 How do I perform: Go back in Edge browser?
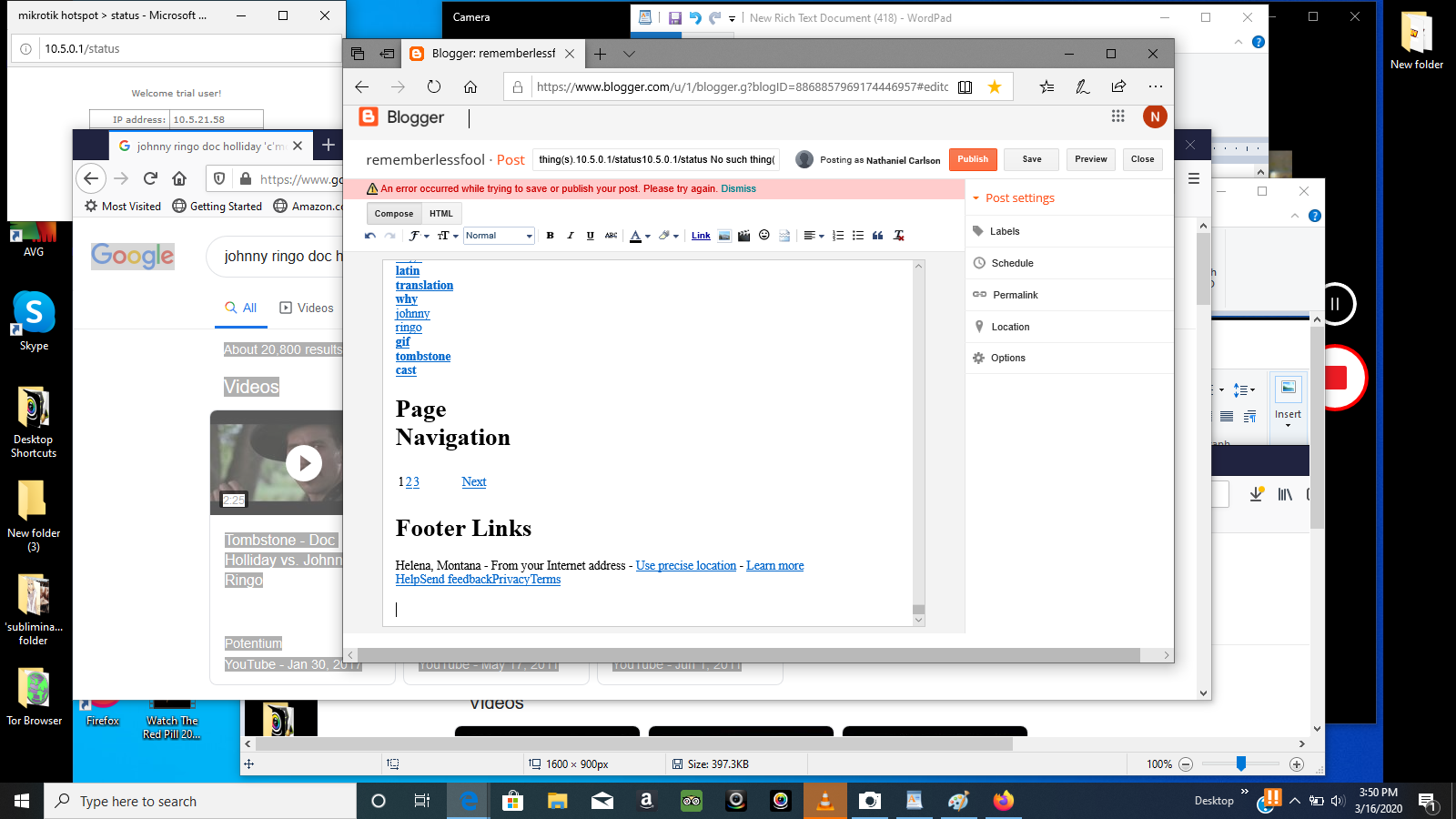pyautogui.click(x=362, y=86)
